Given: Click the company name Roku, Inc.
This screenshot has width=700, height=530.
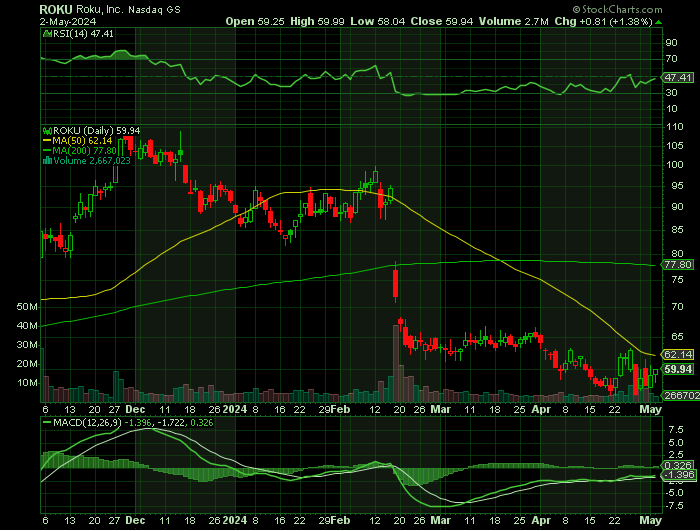Looking at the screenshot, I should click(x=100, y=9).
